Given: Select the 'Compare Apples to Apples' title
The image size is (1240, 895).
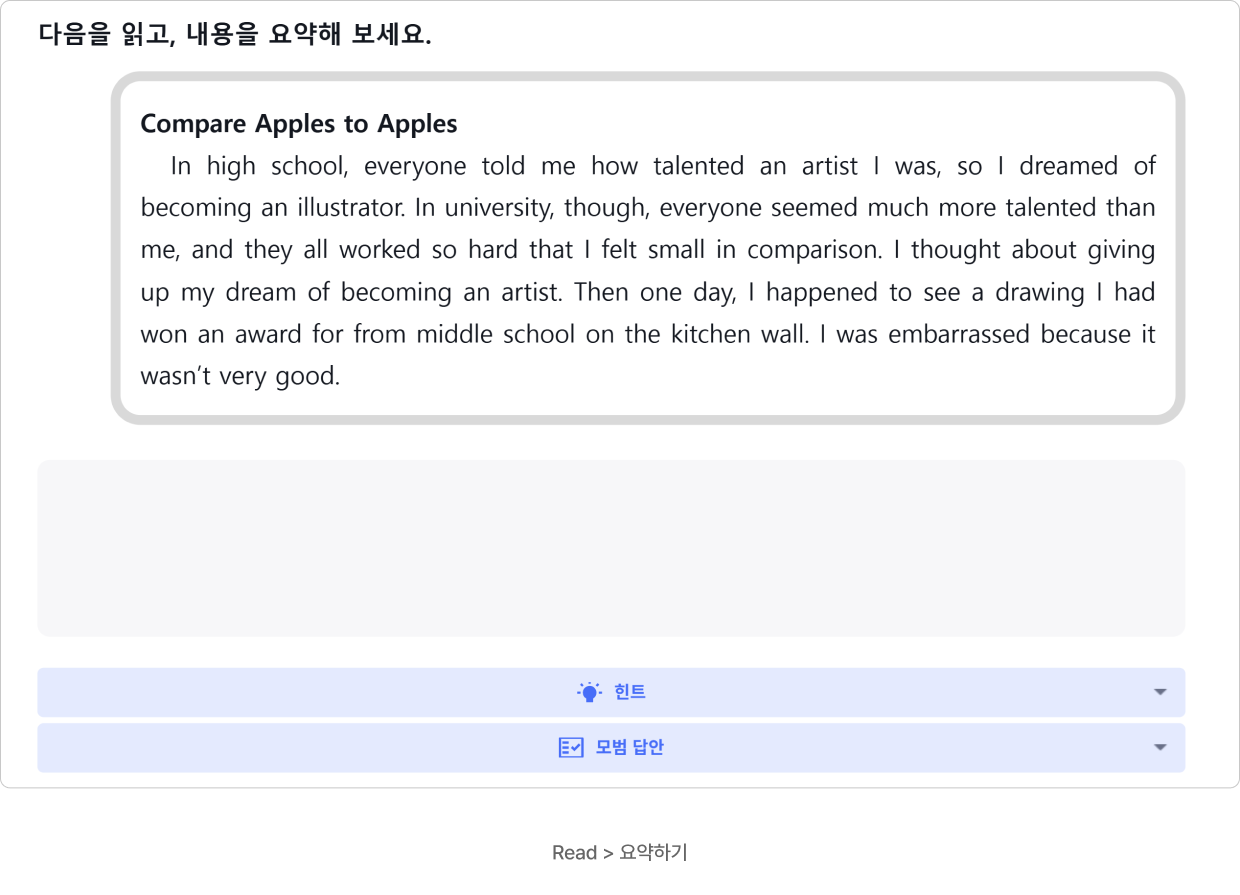Looking at the screenshot, I should point(299,124).
